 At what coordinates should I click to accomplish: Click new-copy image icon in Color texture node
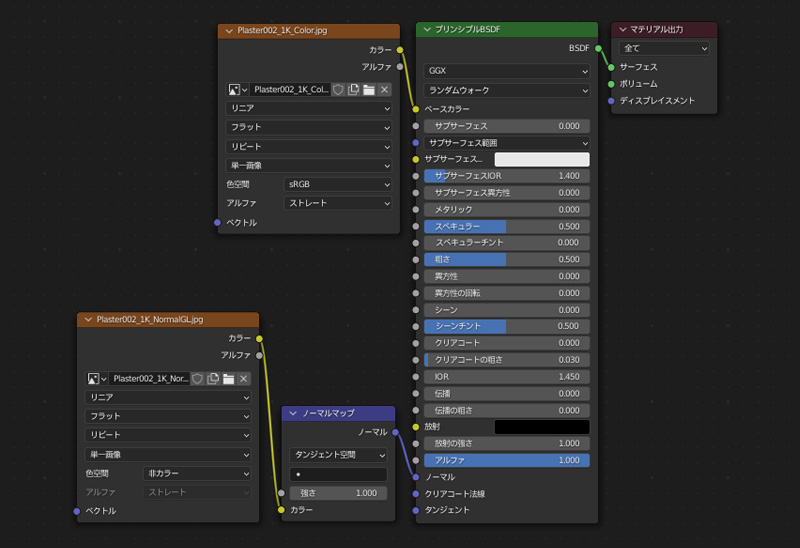(x=353, y=89)
